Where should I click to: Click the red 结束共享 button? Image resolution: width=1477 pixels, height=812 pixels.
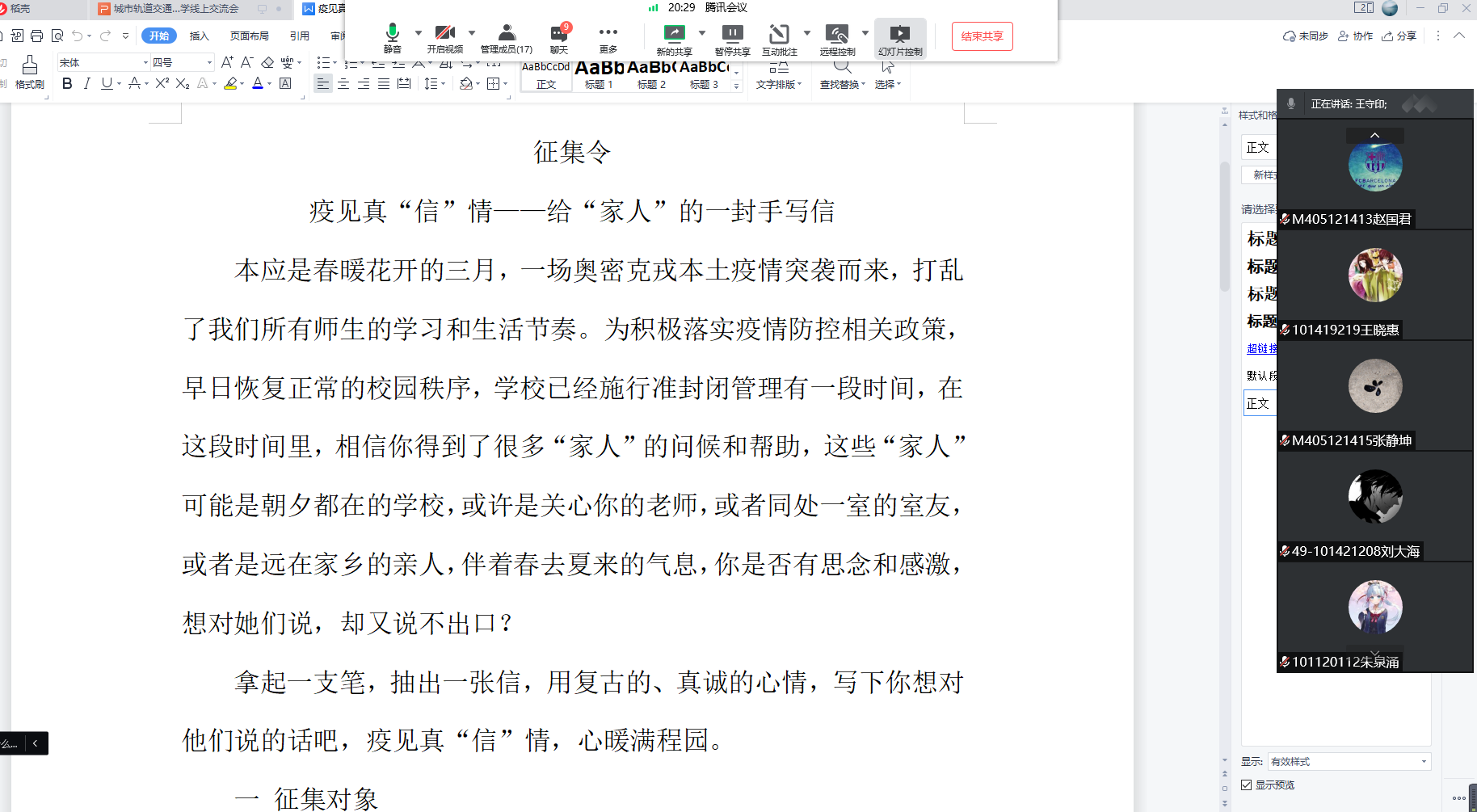982,36
